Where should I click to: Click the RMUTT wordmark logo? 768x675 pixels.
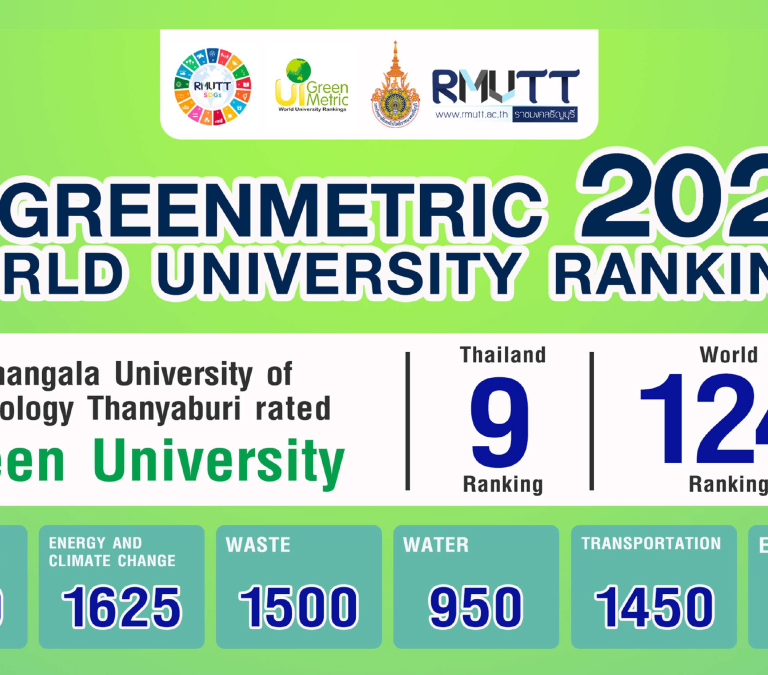(505, 86)
